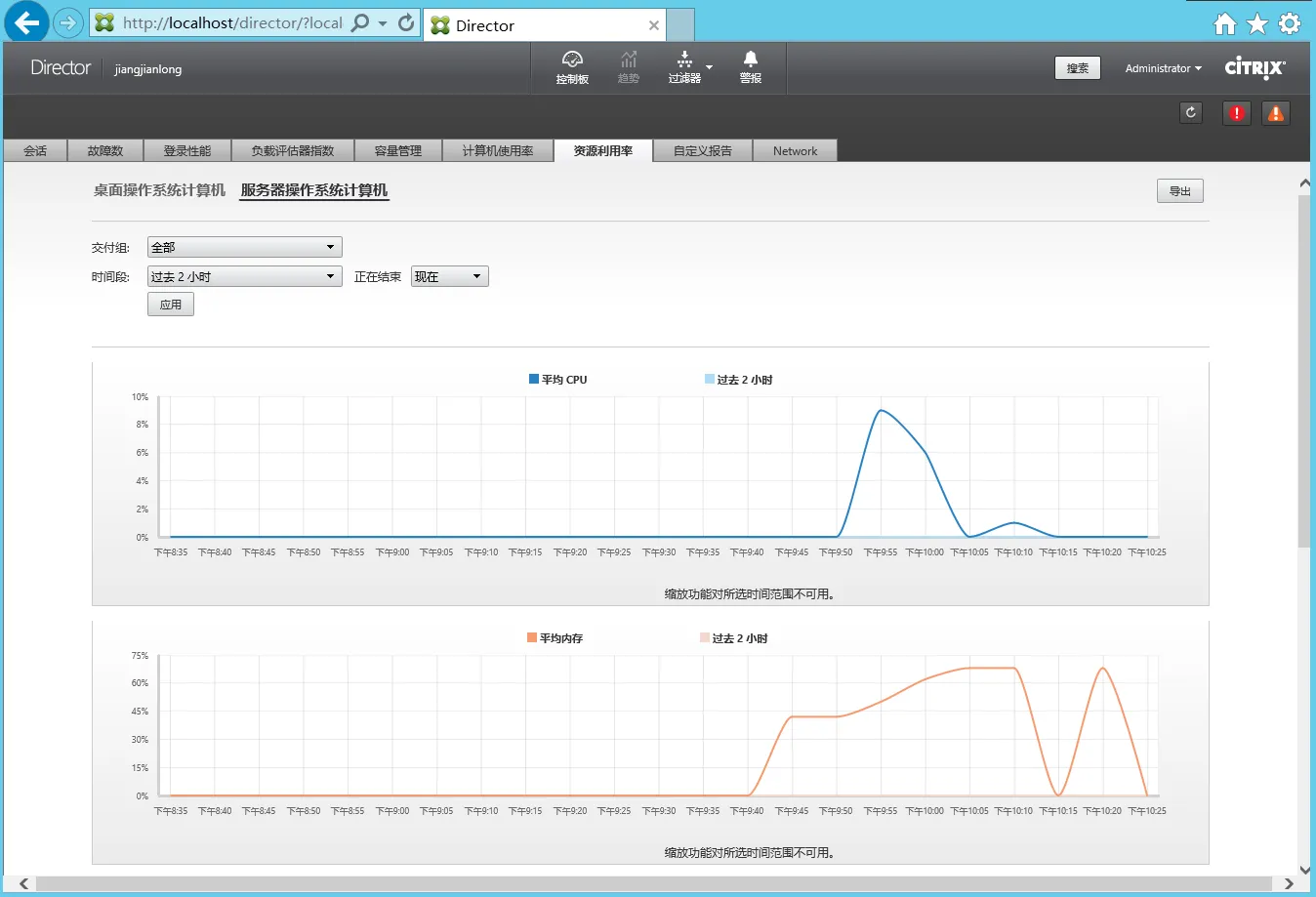Open address bar dropdown arrow

pyautogui.click(x=383, y=22)
